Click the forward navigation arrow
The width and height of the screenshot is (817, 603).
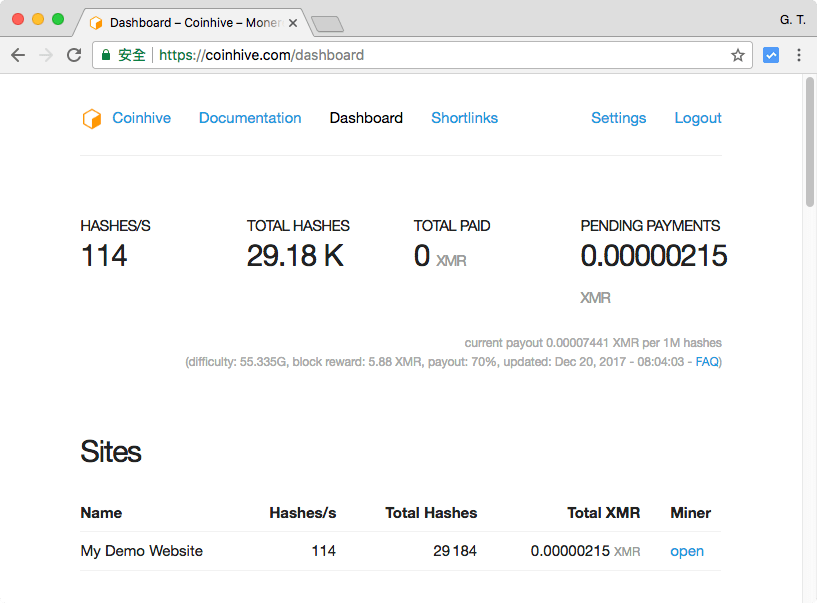46,56
